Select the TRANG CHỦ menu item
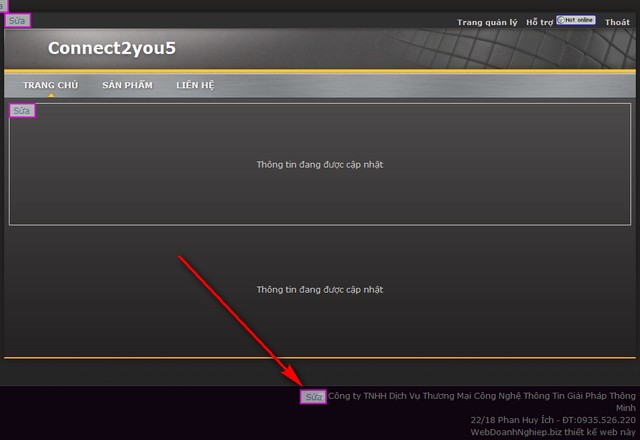 pyautogui.click(x=50, y=85)
